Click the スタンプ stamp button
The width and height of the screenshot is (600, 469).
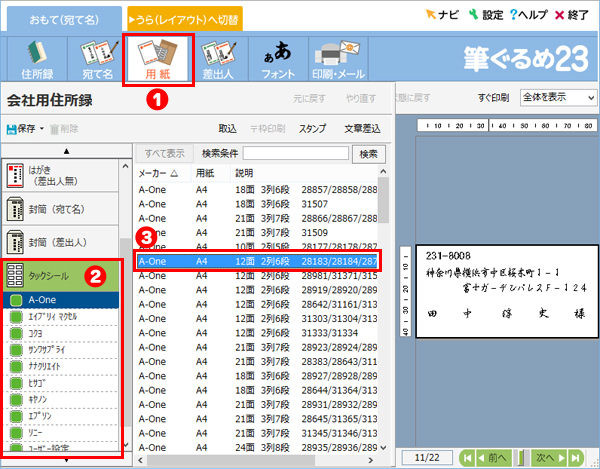pyautogui.click(x=312, y=129)
